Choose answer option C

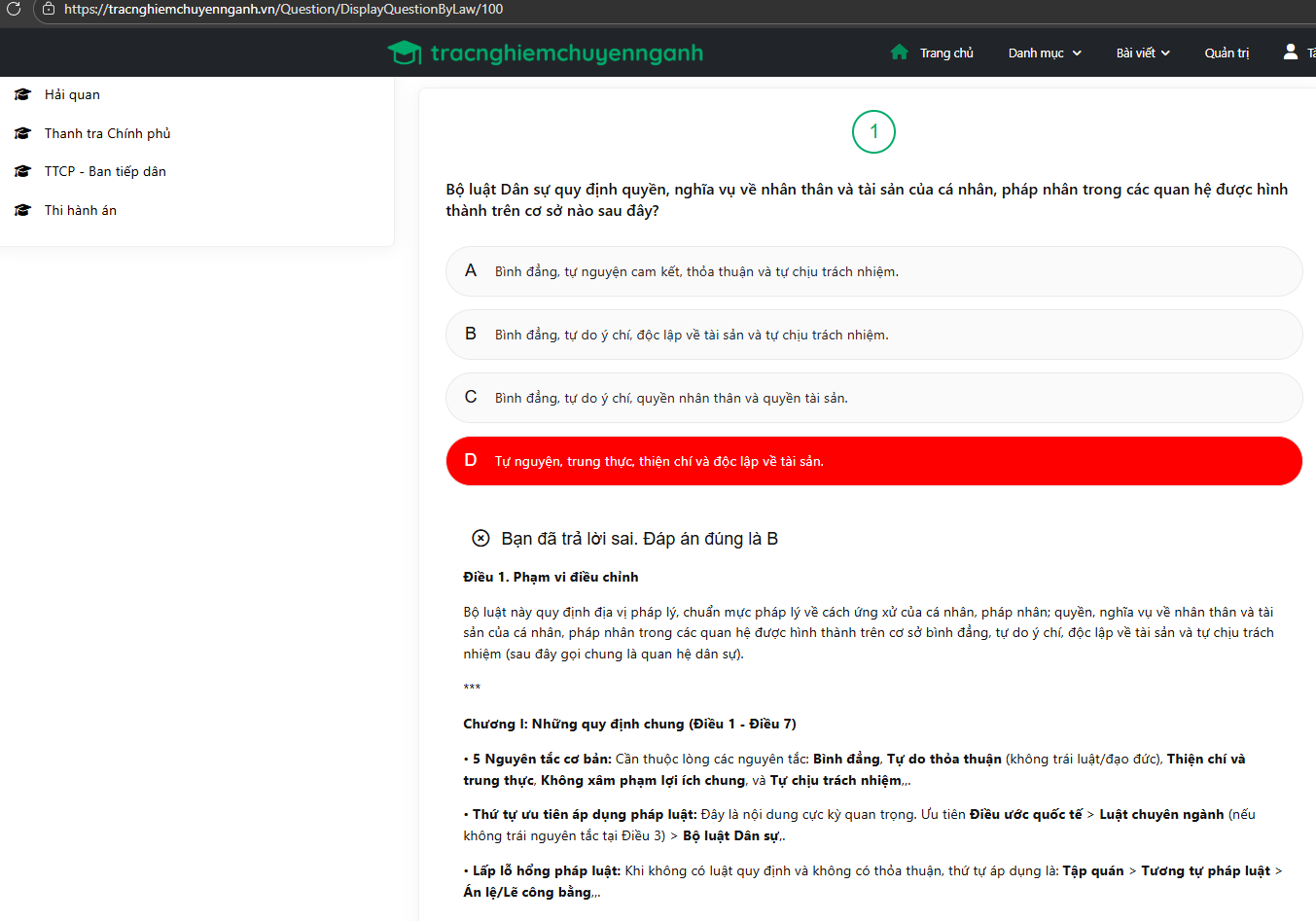[x=873, y=398]
